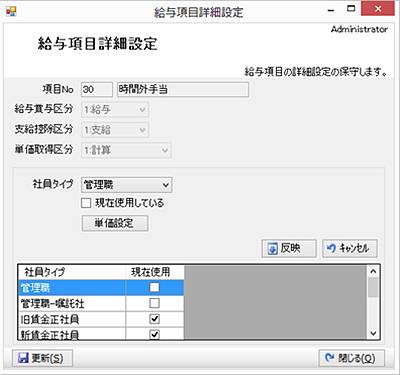Open the 支給控除区分 dropdown

tap(115, 130)
